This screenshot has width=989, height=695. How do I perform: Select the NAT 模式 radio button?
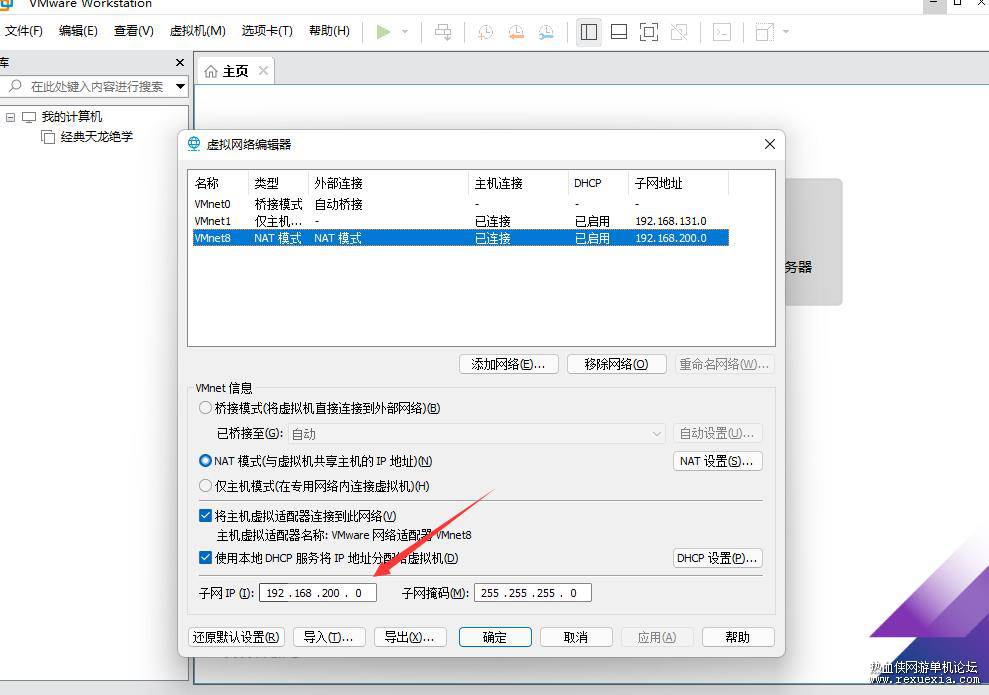coord(205,461)
